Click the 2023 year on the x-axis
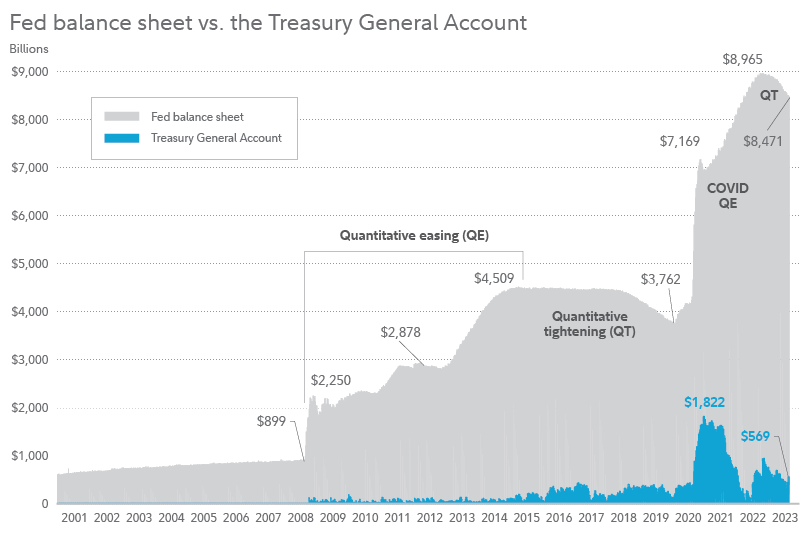Screen dimensions: 800x540 click(x=784, y=519)
